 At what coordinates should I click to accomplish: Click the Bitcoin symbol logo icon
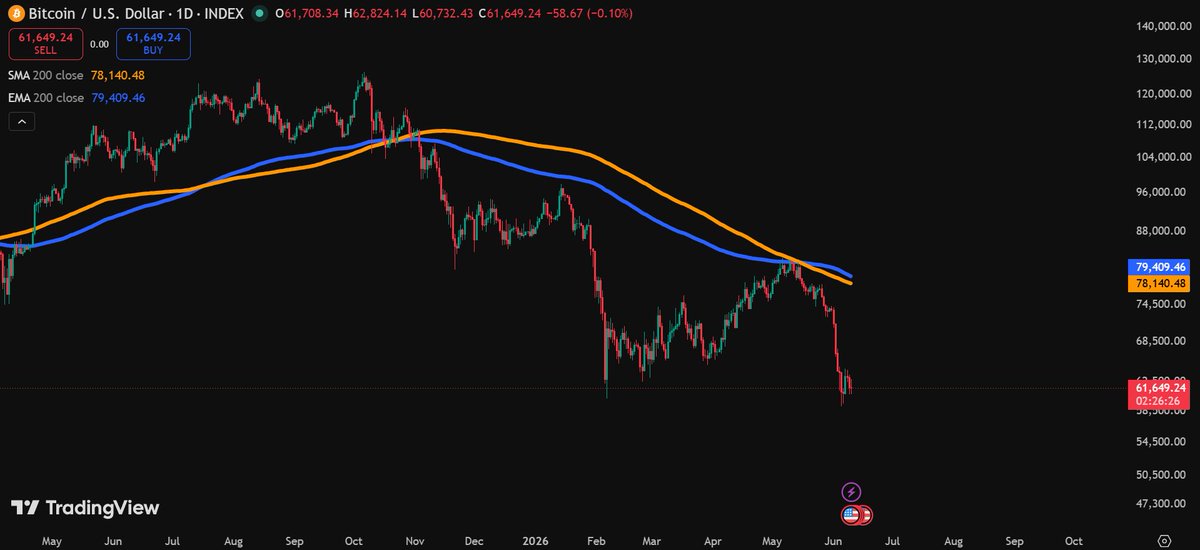[x=14, y=14]
